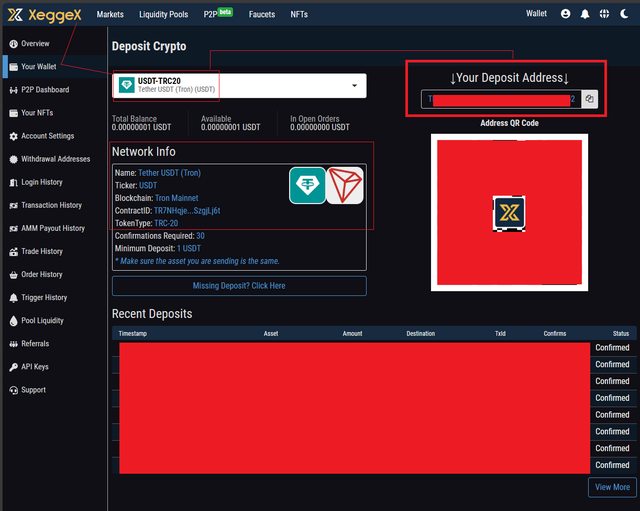The image size is (640, 511).
Task: Click the View More button
Action: click(612, 487)
